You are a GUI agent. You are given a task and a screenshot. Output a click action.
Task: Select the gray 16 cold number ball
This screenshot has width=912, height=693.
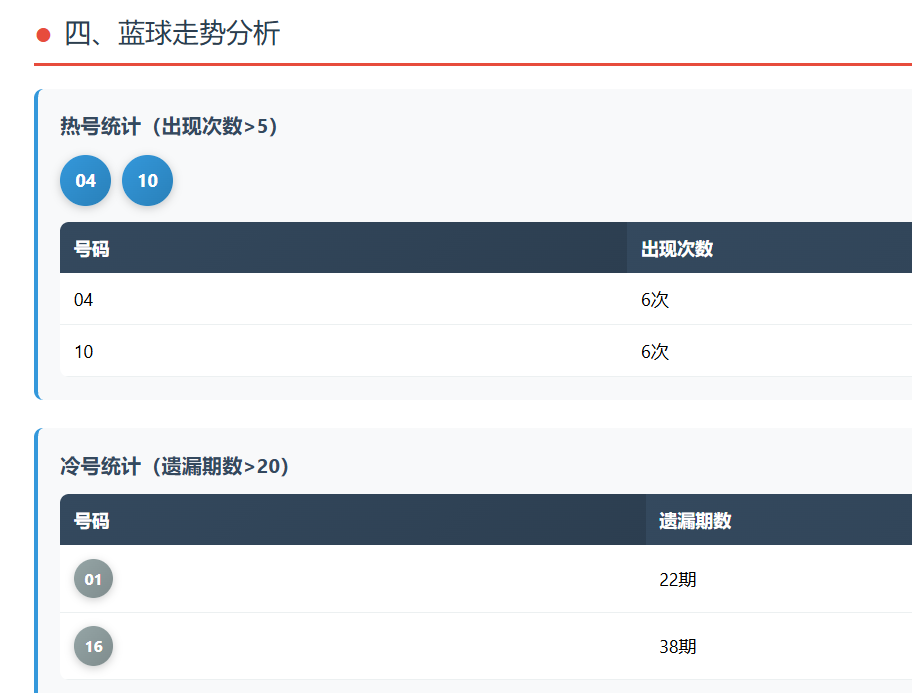click(93, 646)
